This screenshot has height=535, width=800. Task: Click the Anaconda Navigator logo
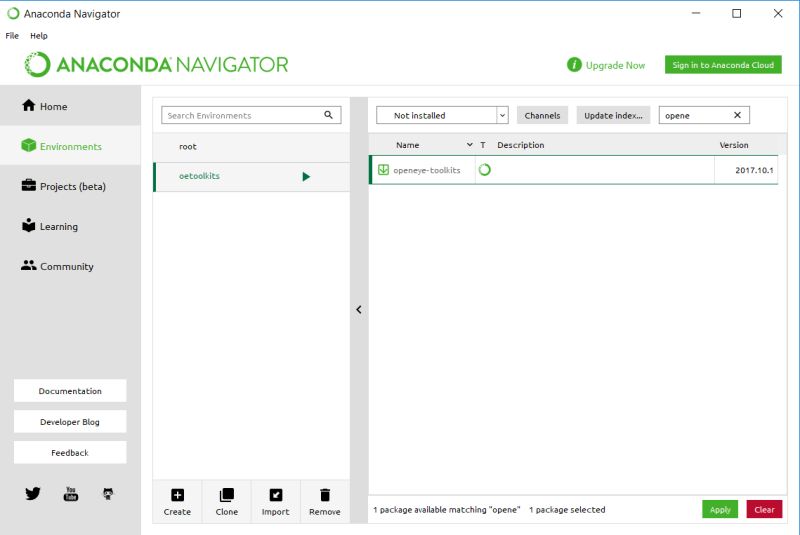(x=156, y=65)
